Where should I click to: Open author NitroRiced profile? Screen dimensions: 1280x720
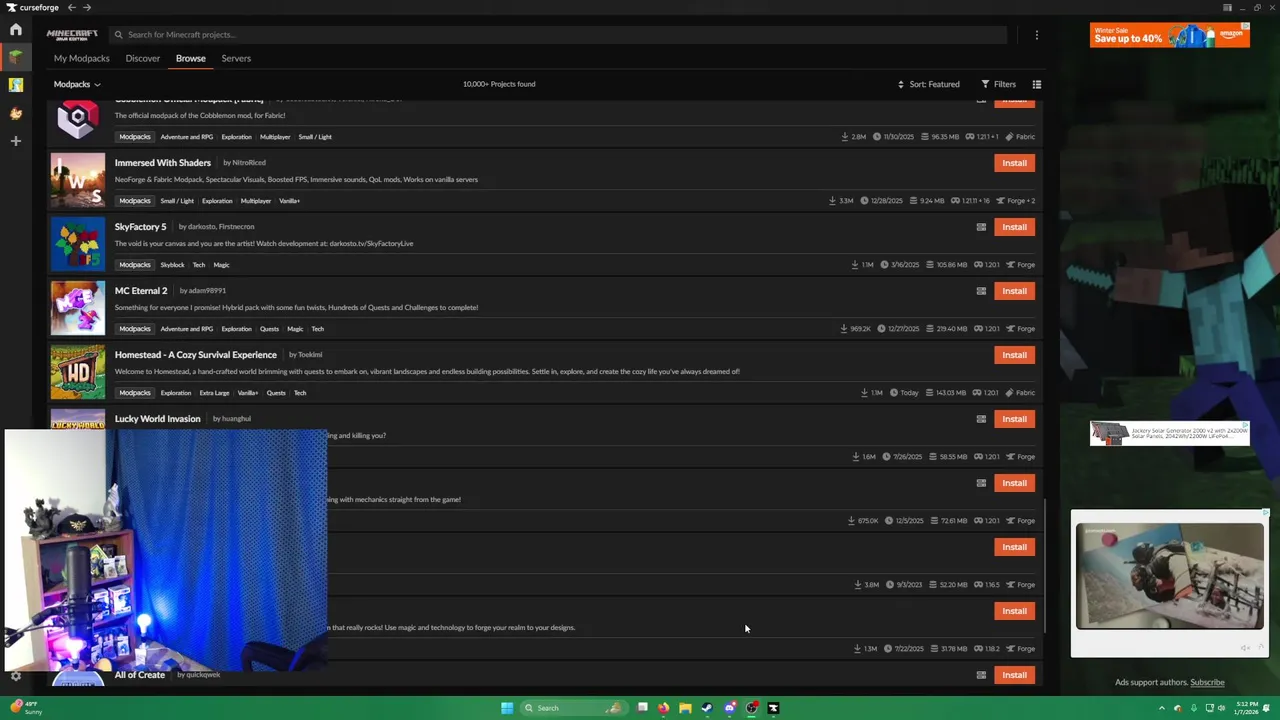click(x=249, y=162)
